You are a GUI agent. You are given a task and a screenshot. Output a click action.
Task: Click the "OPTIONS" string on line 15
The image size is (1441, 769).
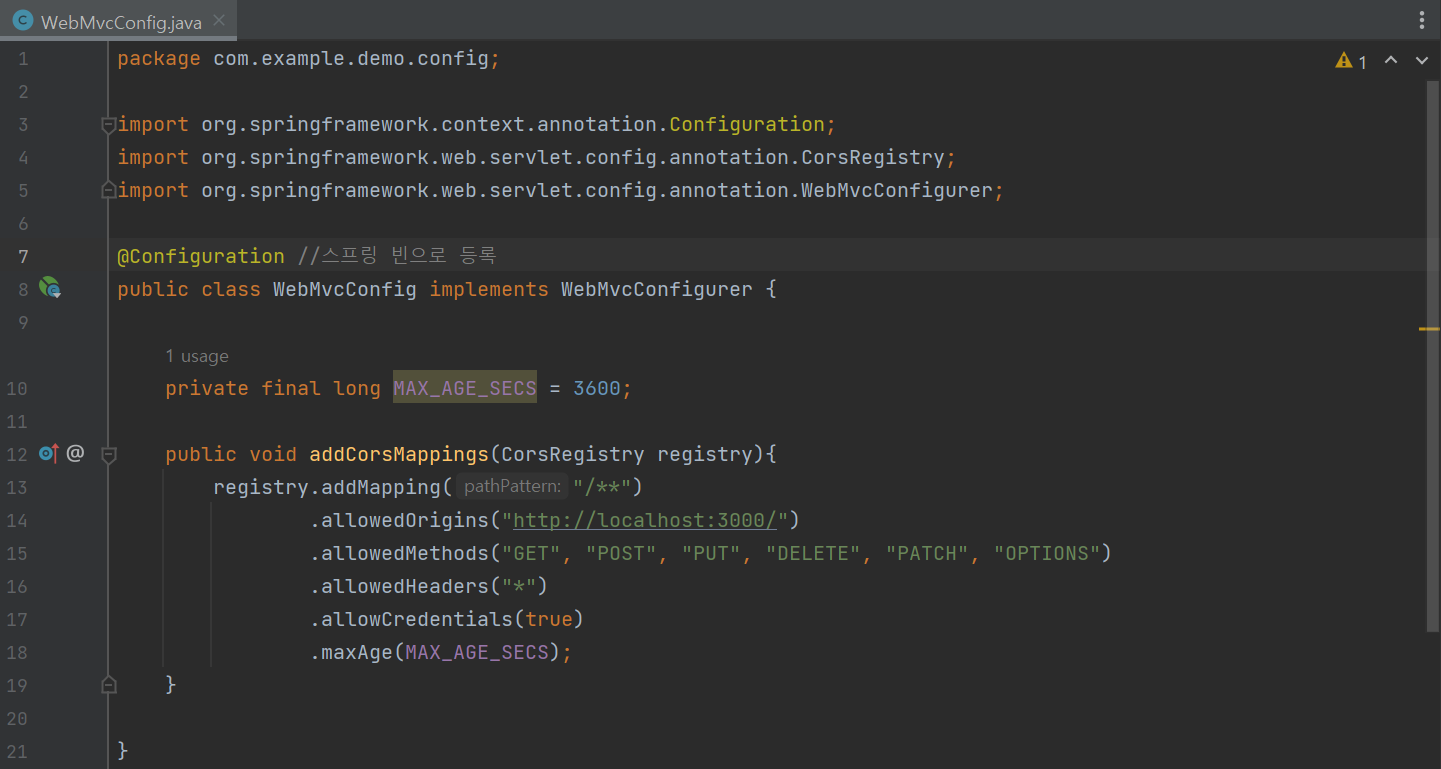(x=1046, y=553)
